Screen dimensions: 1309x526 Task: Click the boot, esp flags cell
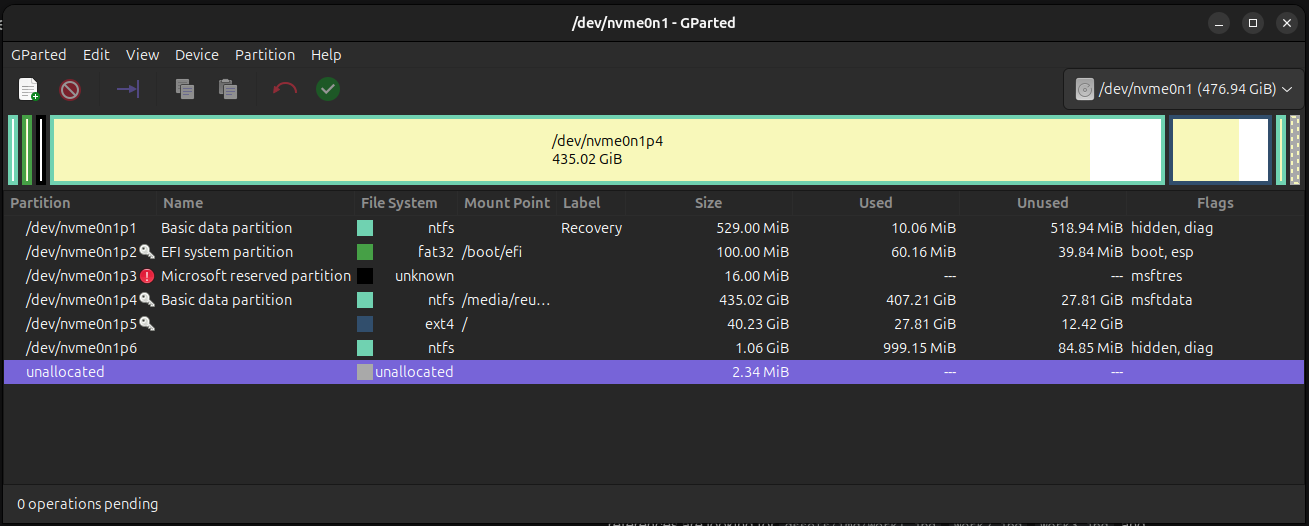[x=1162, y=252]
